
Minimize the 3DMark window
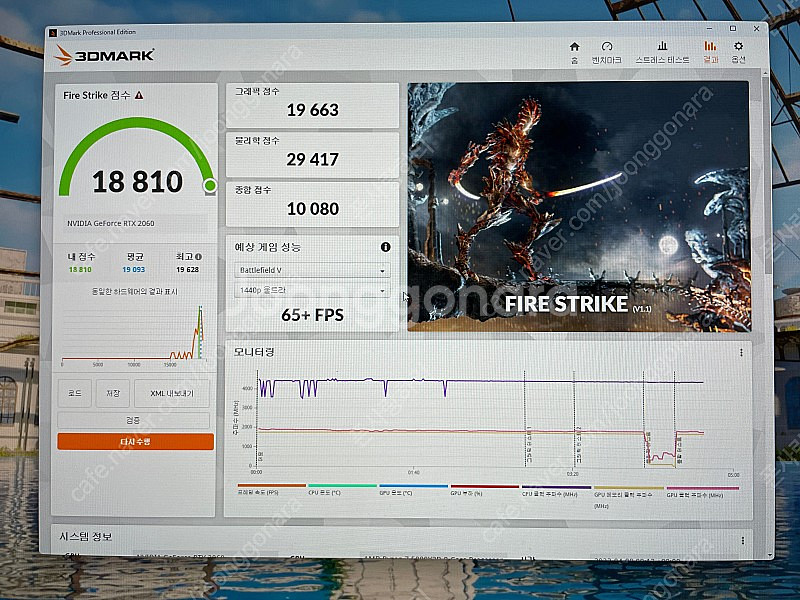(x=710, y=29)
